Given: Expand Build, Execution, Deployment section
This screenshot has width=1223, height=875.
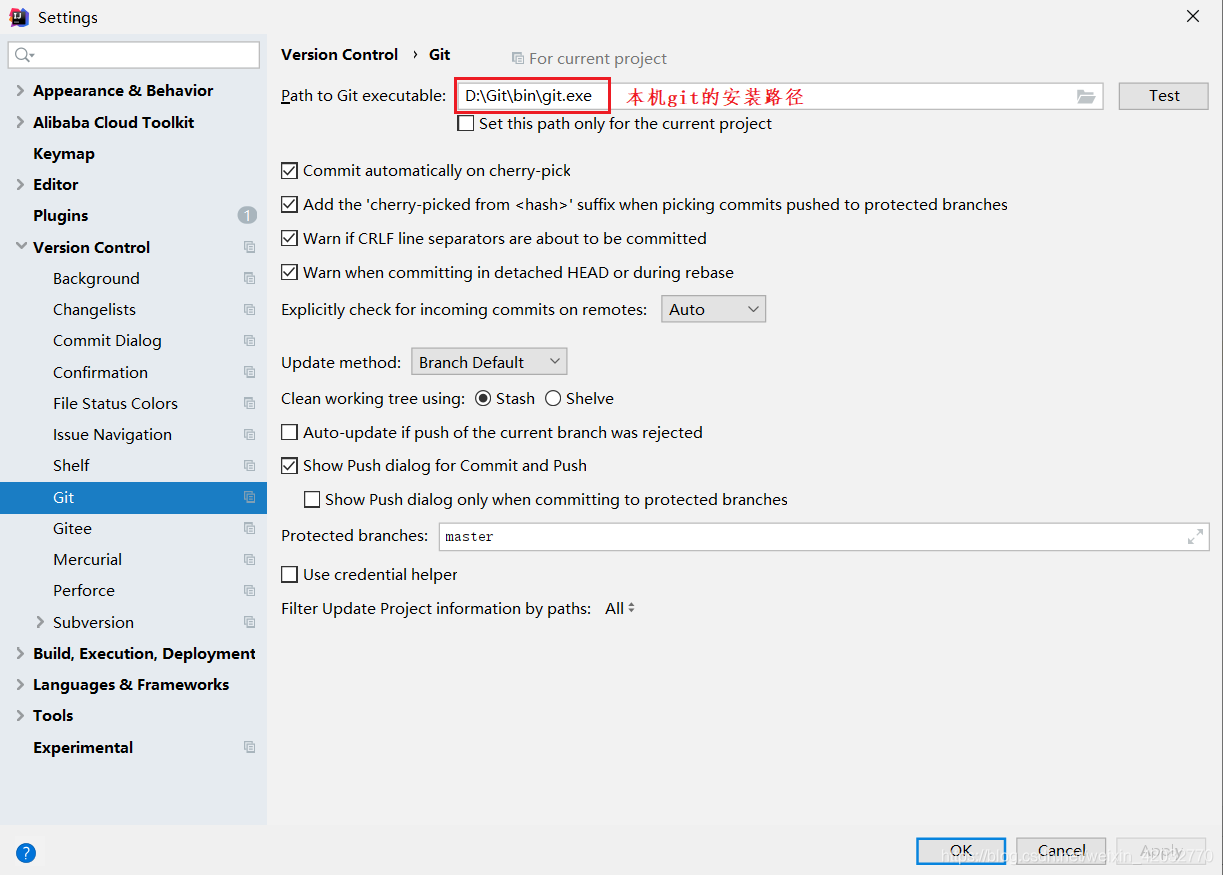Looking at the screenshot, I should tap(21, 653).
